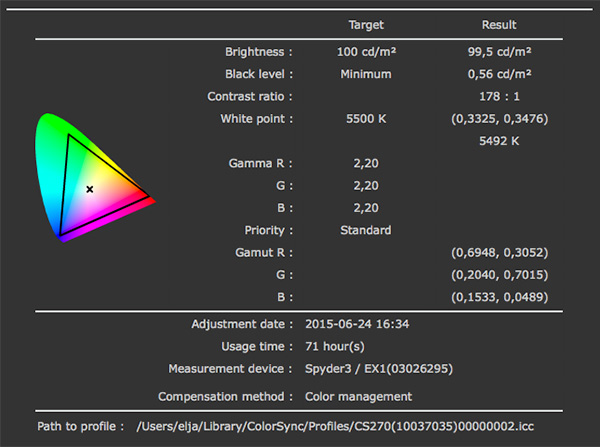This screenshot has width=600, height=447.
Task: Select the contrast ratio value 178 : 1
Action: 499,96
